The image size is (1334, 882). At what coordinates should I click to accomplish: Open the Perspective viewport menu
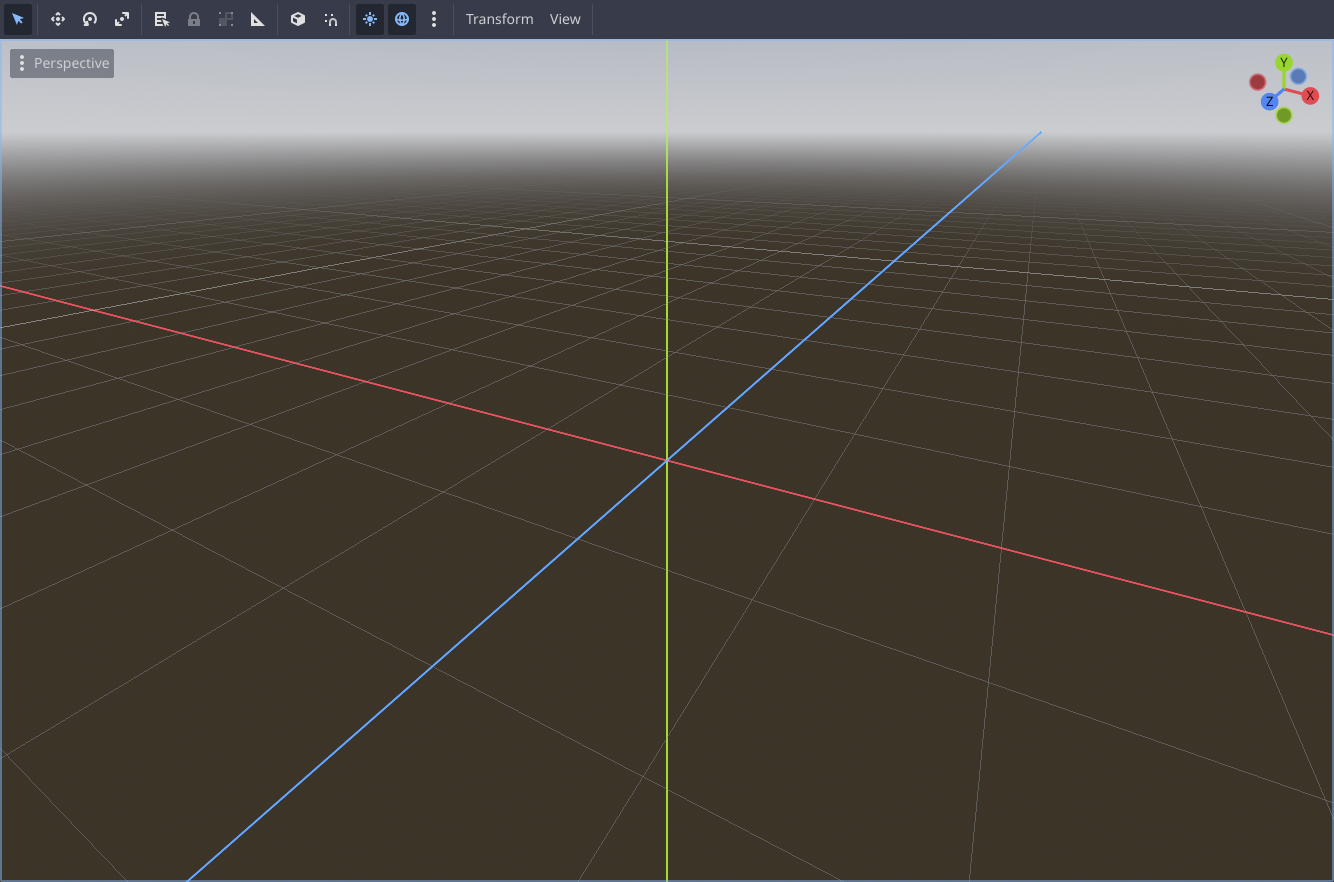point(61,63)
